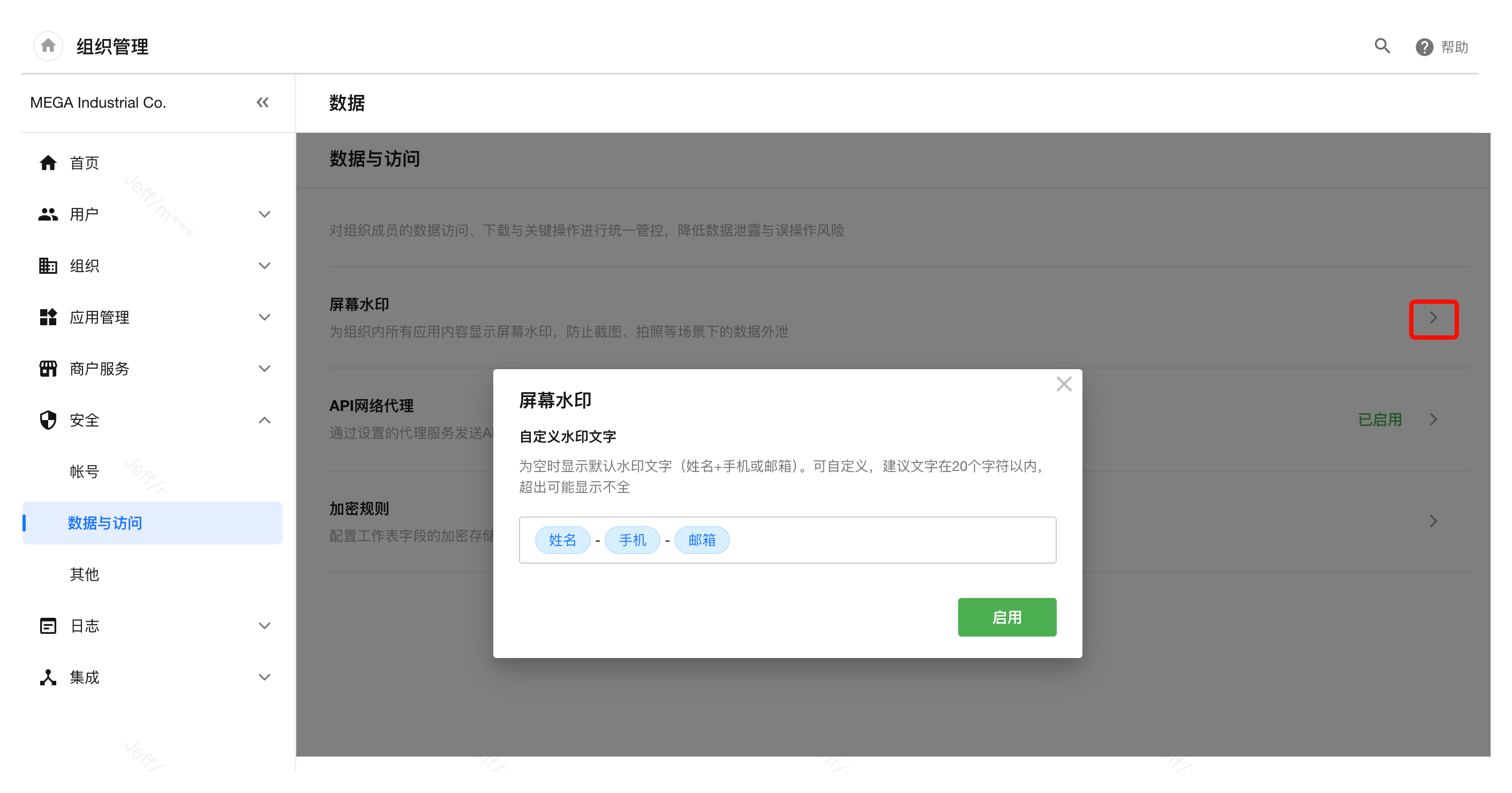Click the 姓名 tag in watermark field
1512x793 pixels.
click(562, 540)
